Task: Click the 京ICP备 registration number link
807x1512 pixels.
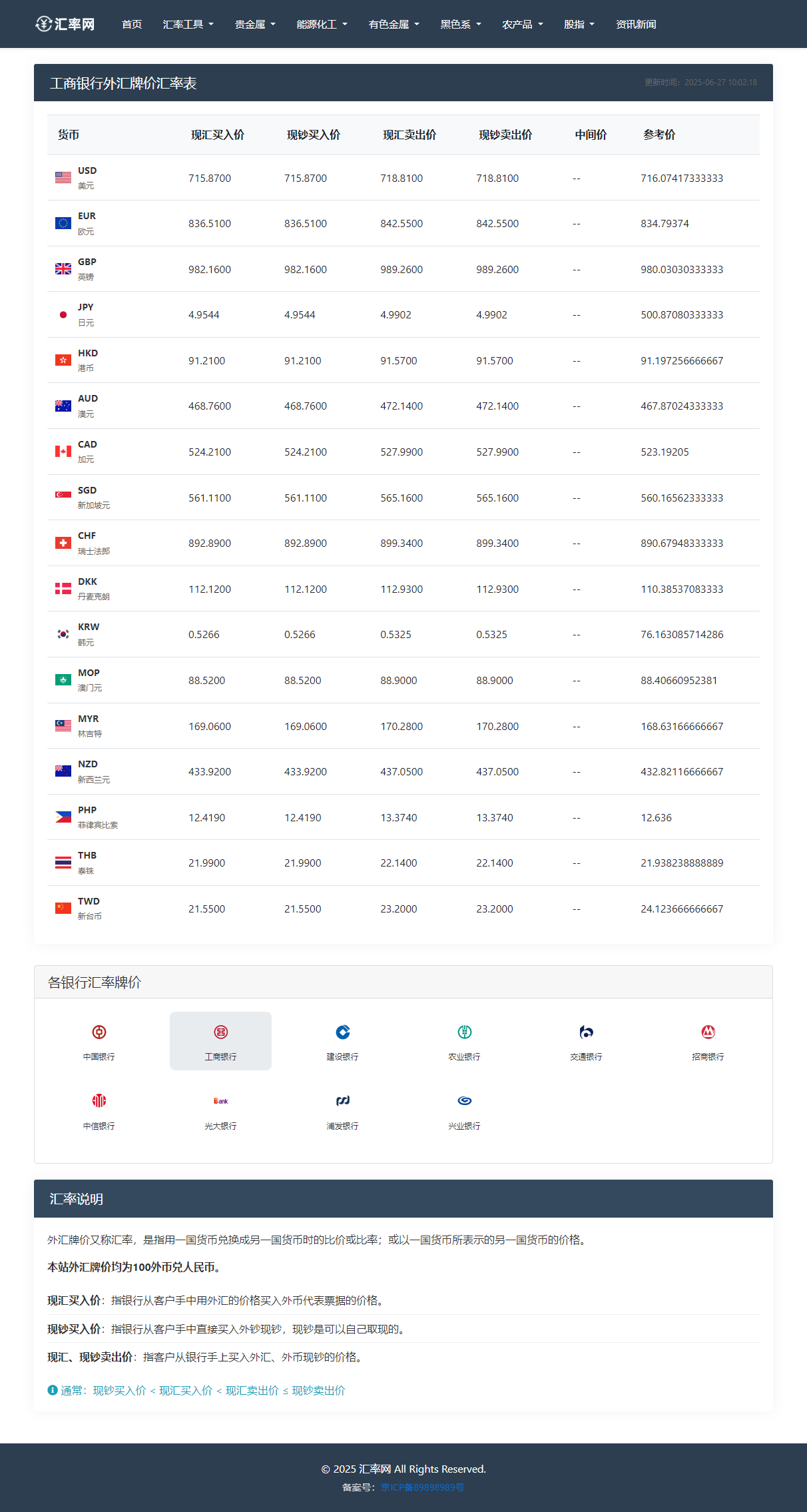Action: 422,1487
